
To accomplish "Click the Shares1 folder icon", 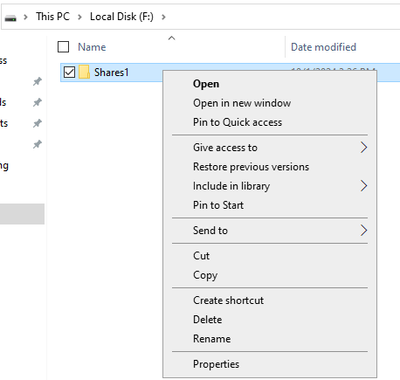I will tap(84, 72).
